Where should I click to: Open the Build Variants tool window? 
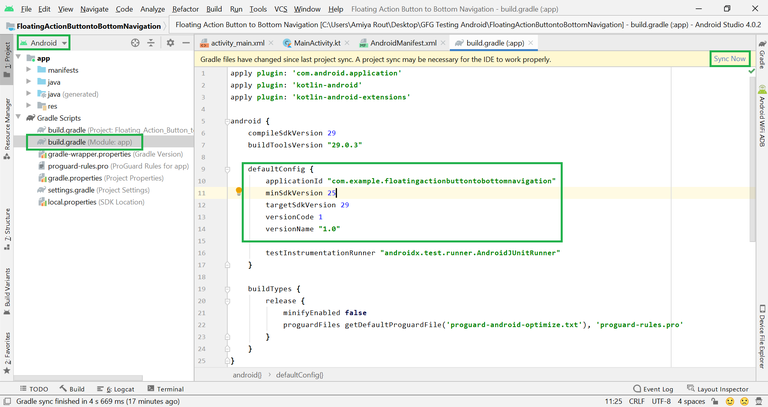[7, 291]
